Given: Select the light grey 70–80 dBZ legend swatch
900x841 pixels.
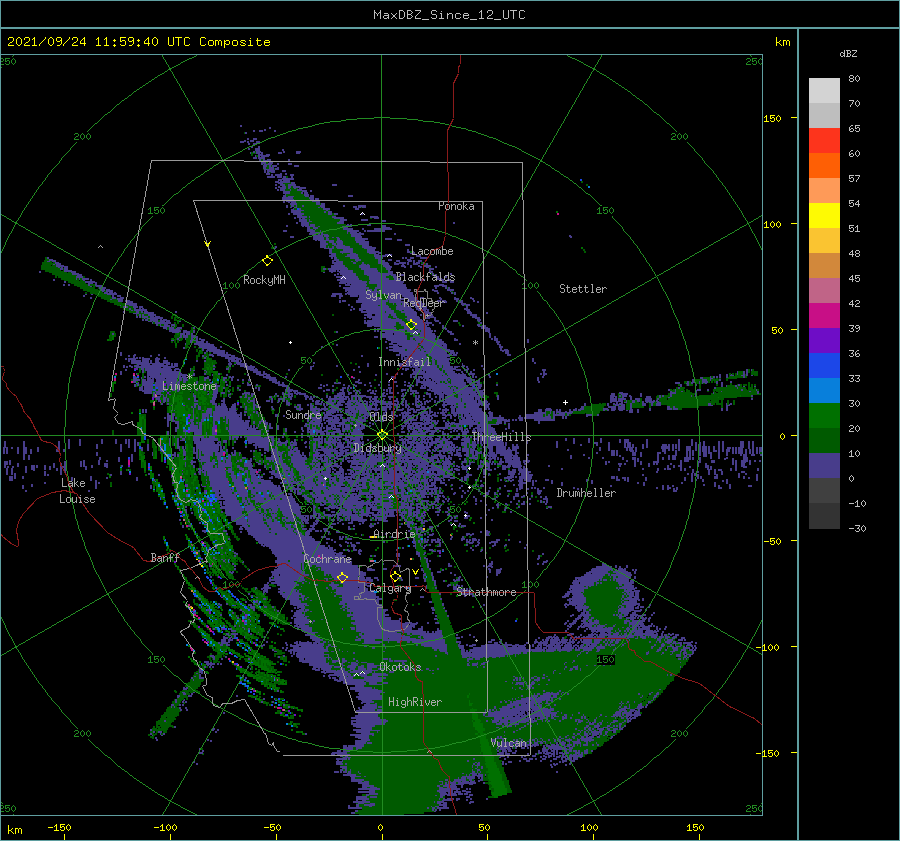Looking at the screenshot, I should (824, 90).
